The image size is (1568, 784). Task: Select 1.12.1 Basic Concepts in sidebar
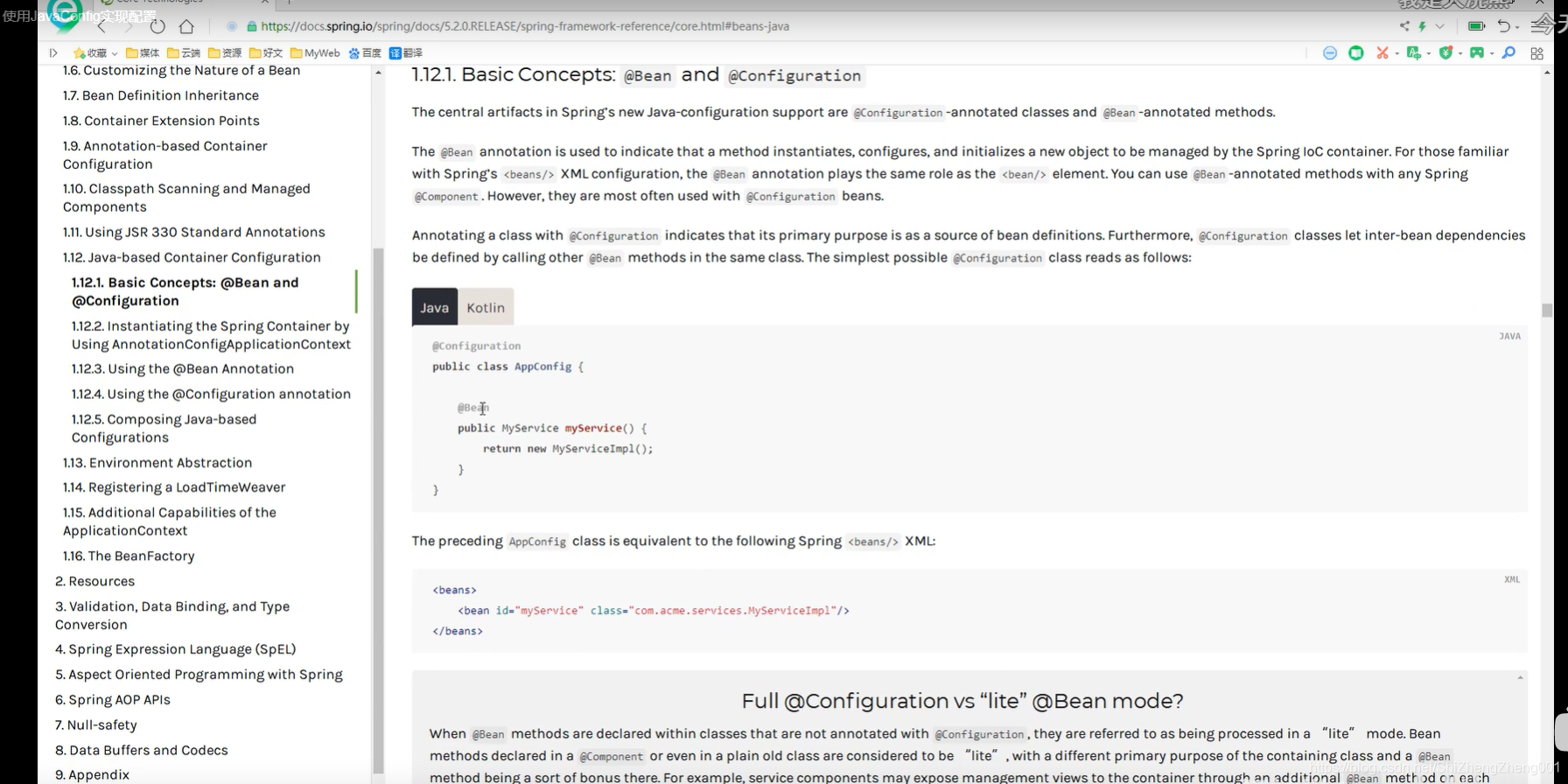(185, 291)
